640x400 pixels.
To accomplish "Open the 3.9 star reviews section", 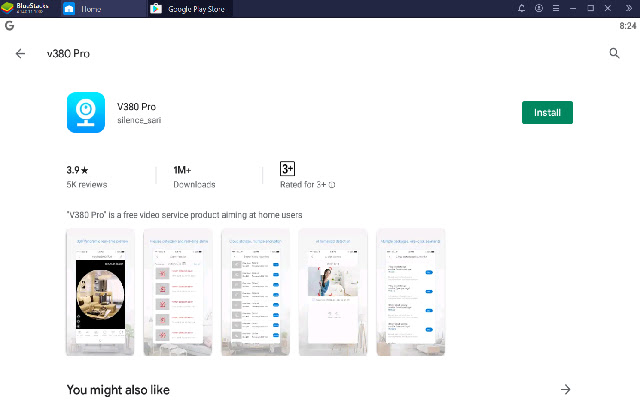I will (87, 177).
